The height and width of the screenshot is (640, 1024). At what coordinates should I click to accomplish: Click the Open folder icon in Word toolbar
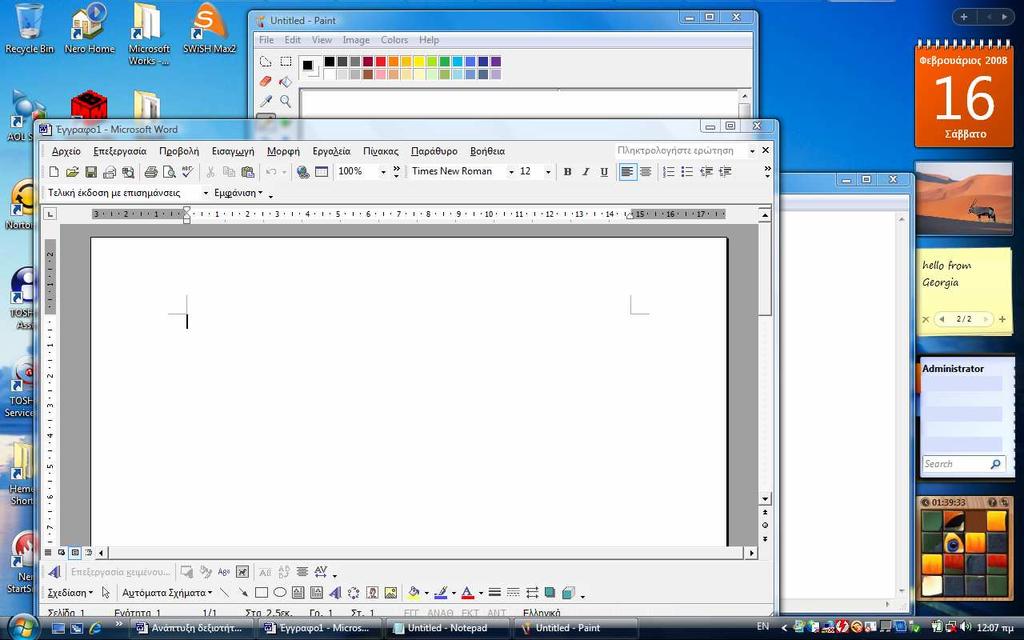coord(72,172)
